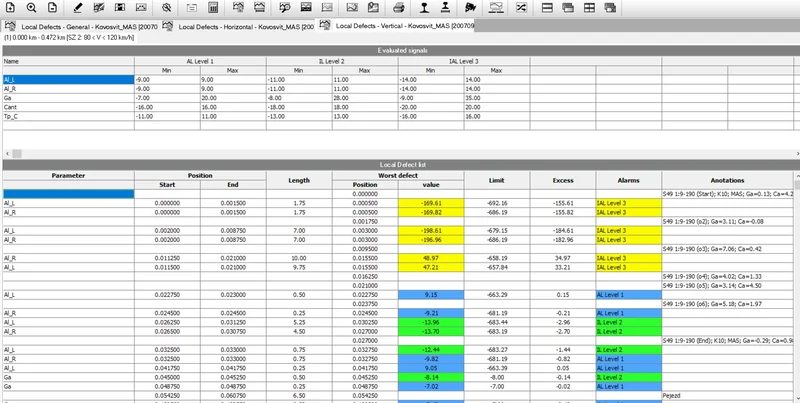Click the limit value -692.16
800x403 pixels.
497,203
